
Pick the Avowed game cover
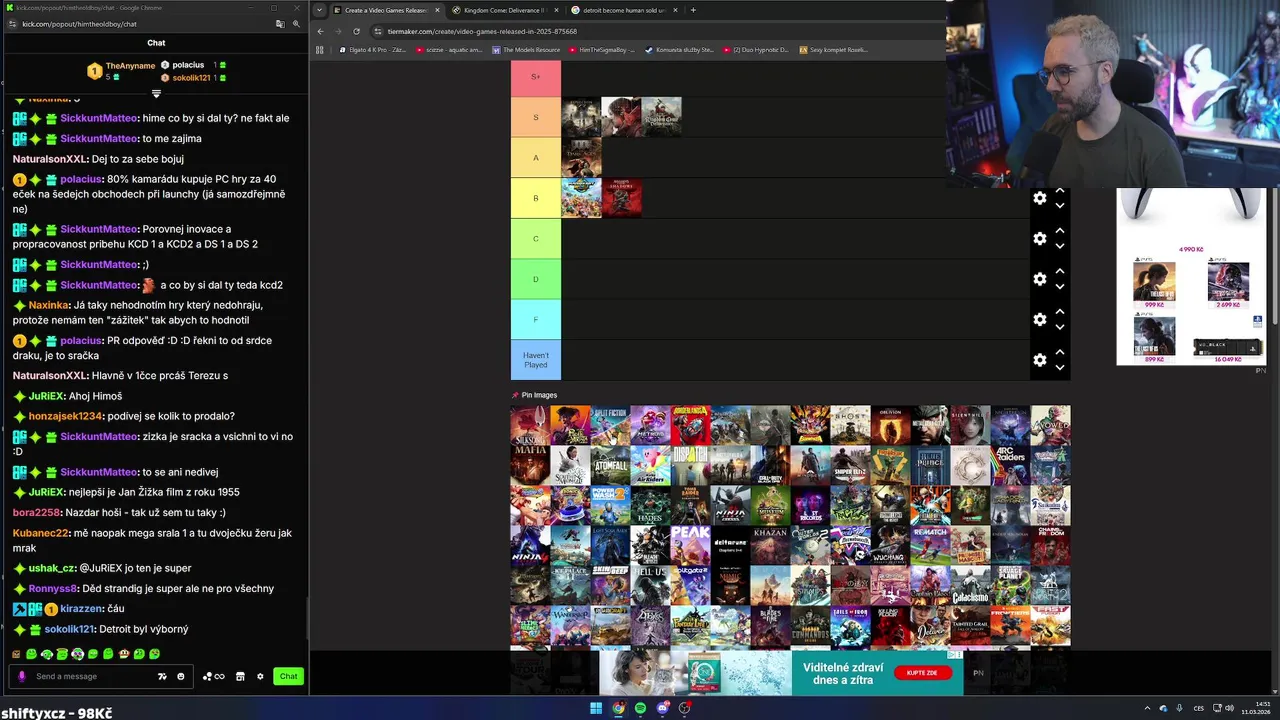[x=1050, y=425]
